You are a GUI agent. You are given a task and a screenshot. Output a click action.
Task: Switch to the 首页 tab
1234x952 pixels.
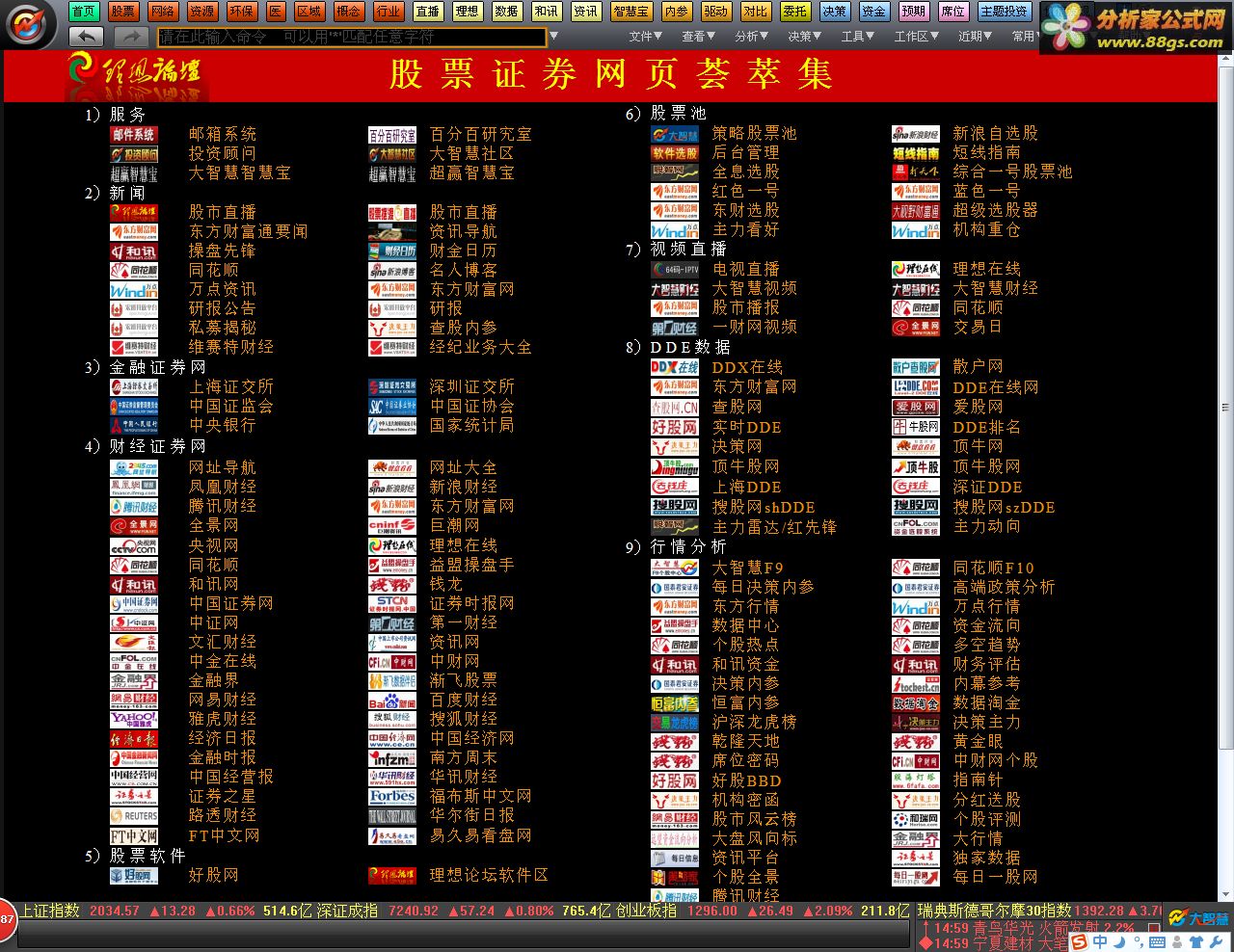[x=83, y=12]
